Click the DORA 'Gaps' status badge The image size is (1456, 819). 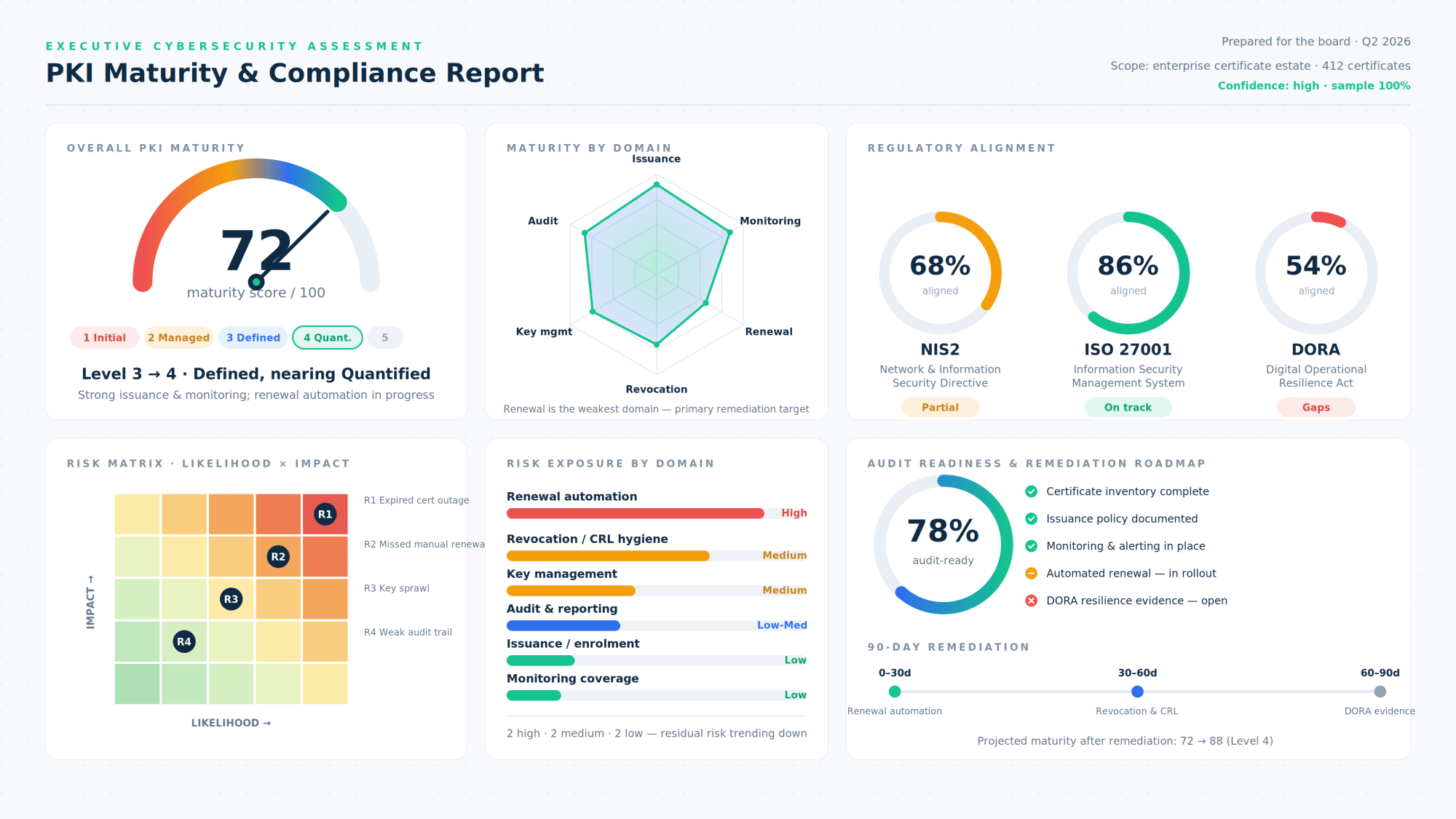pos(1315,408)
